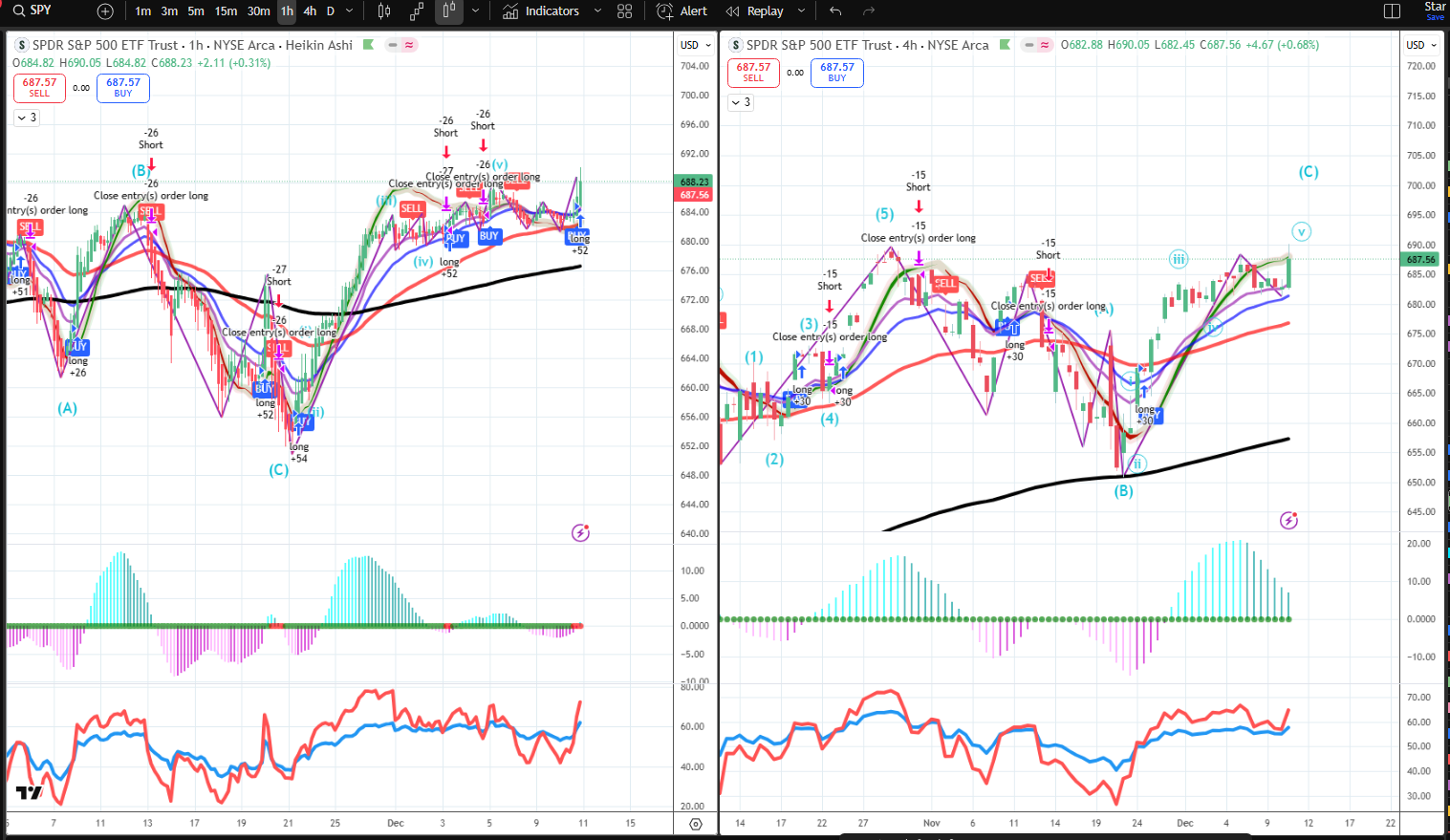Image resolution: width=1450 pixels, height=840 pixels.
Task: Click 687.56 red price label on 1h axis
Action: coord(695,194)
